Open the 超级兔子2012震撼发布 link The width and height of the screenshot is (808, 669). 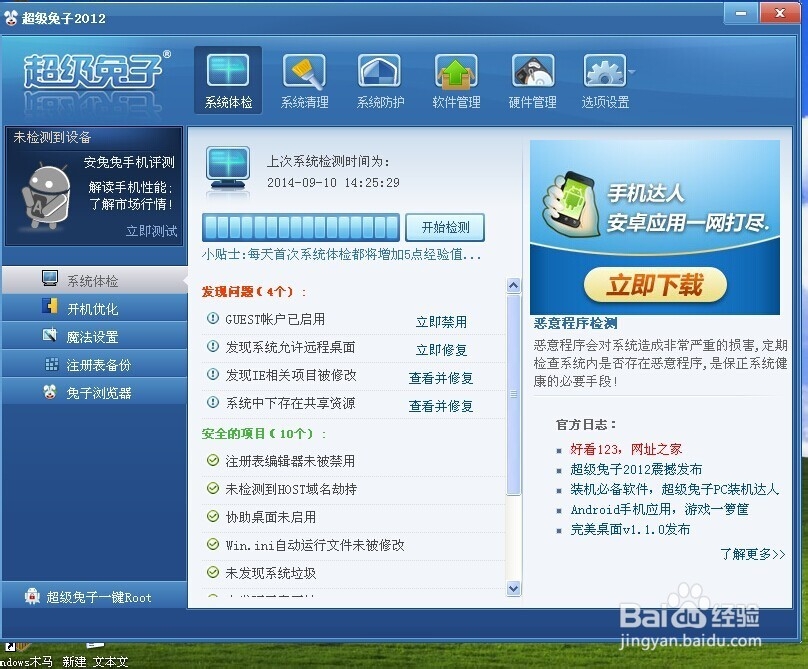coord(635,469)
